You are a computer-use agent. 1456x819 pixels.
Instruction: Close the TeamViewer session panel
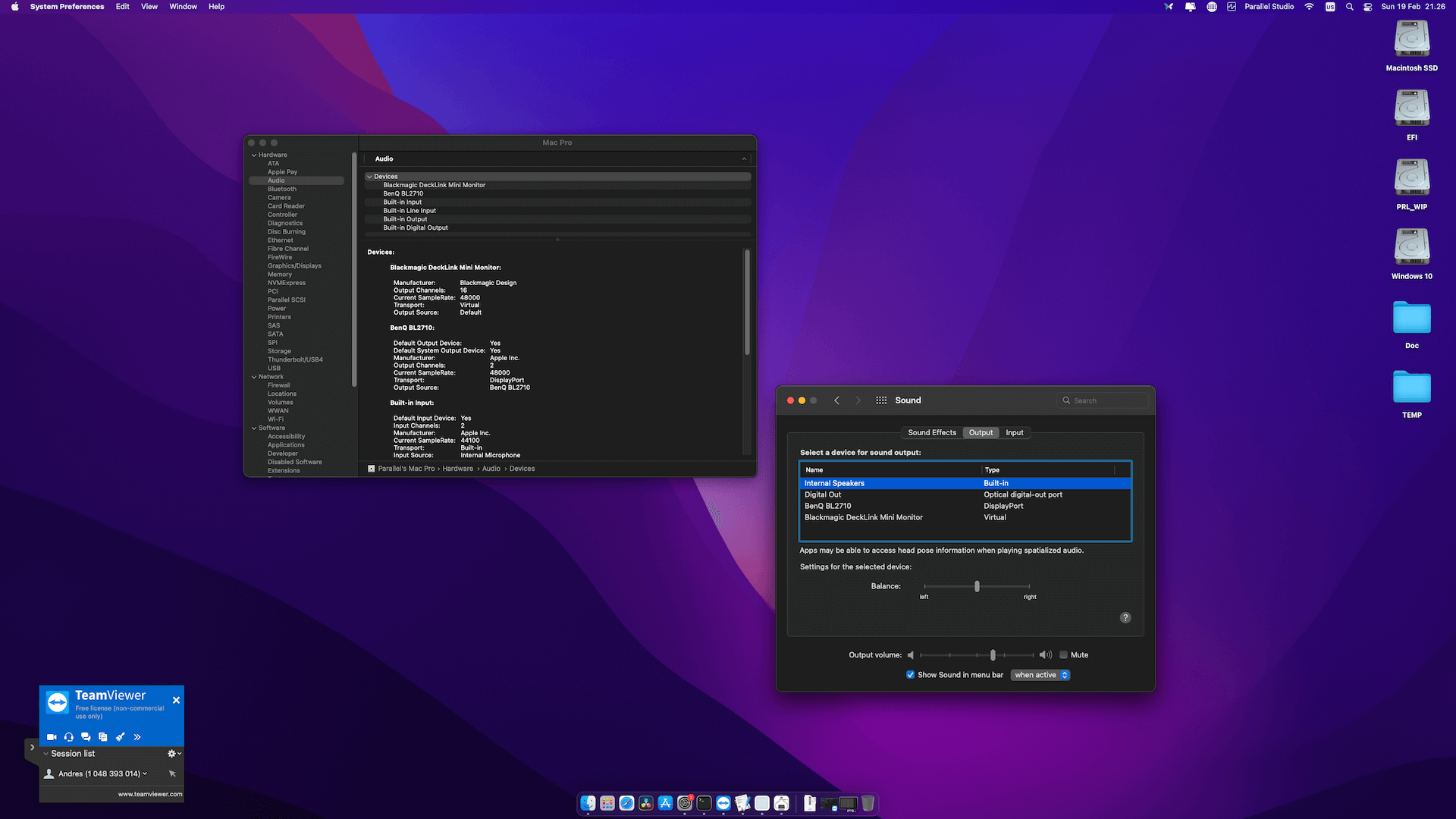(x=176, y=700)
